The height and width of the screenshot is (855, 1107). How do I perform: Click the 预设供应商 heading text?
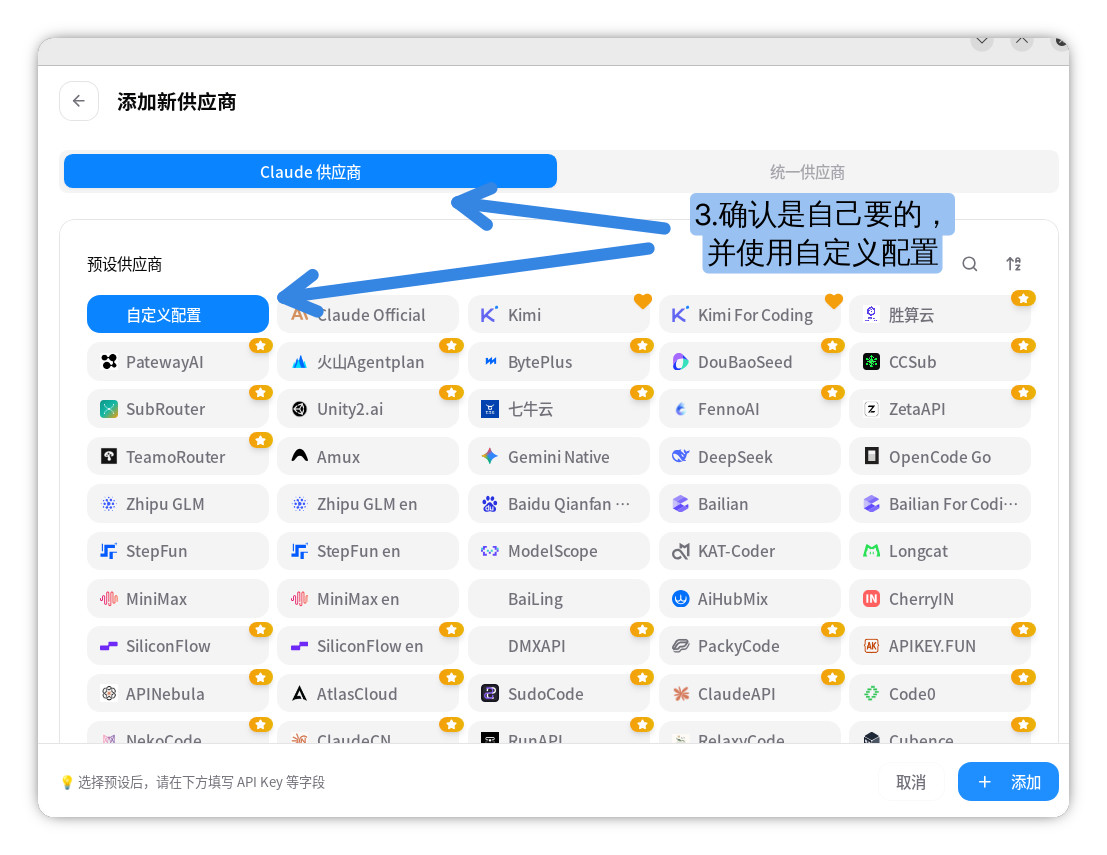(124, 265)
